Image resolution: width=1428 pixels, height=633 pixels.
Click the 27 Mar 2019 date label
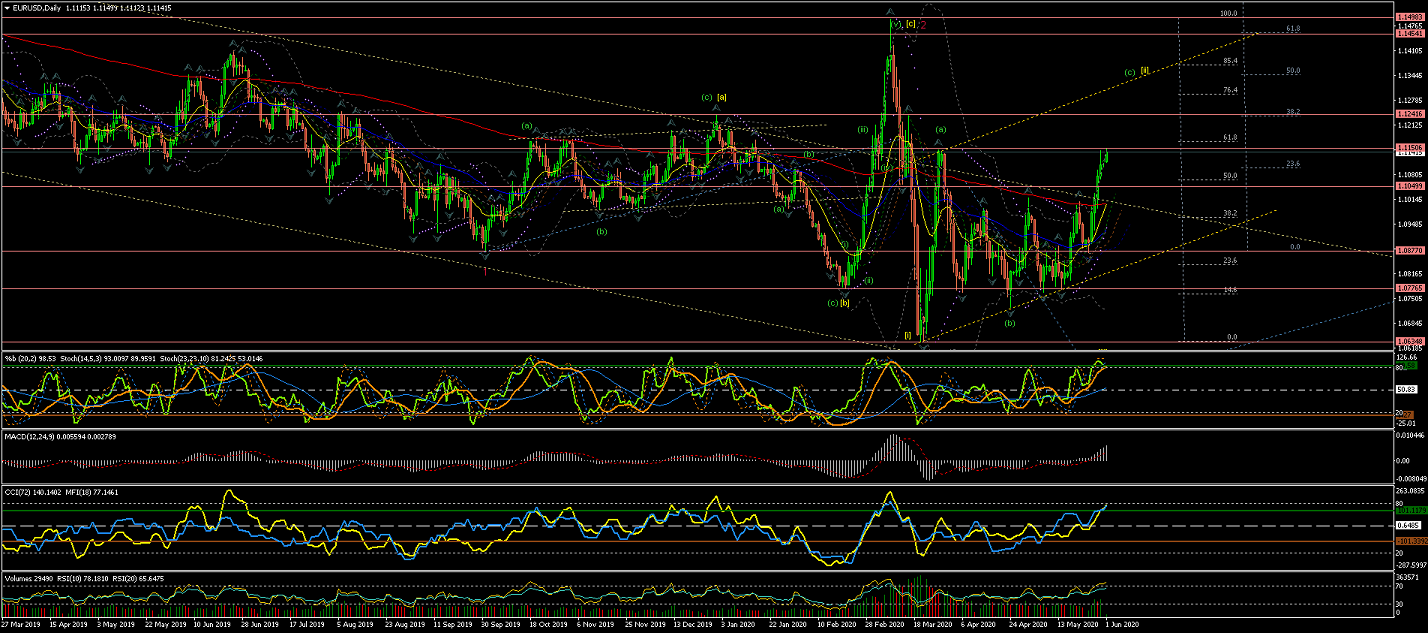[x=22, y=623]
